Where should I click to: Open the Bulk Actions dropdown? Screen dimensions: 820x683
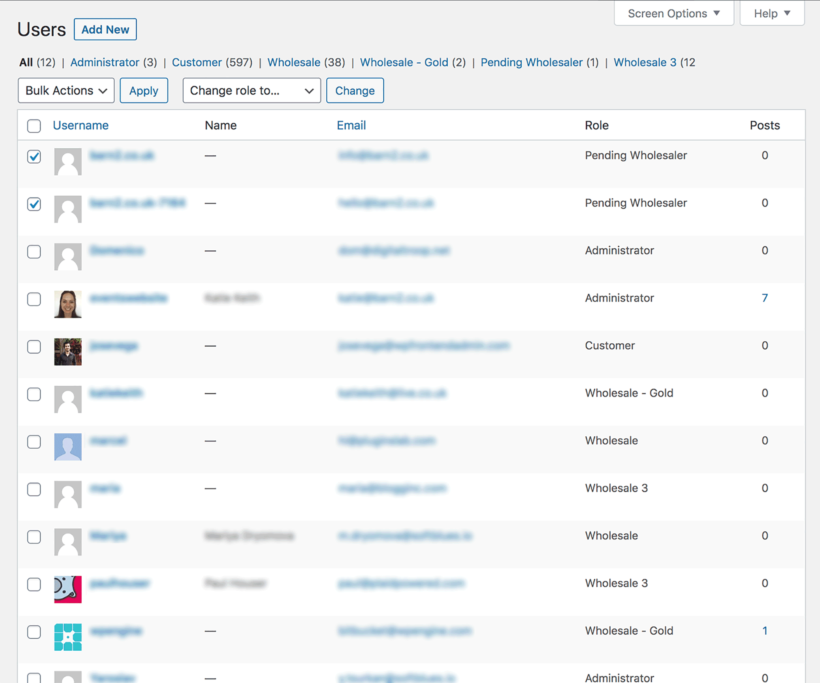(x=65, y=90)
